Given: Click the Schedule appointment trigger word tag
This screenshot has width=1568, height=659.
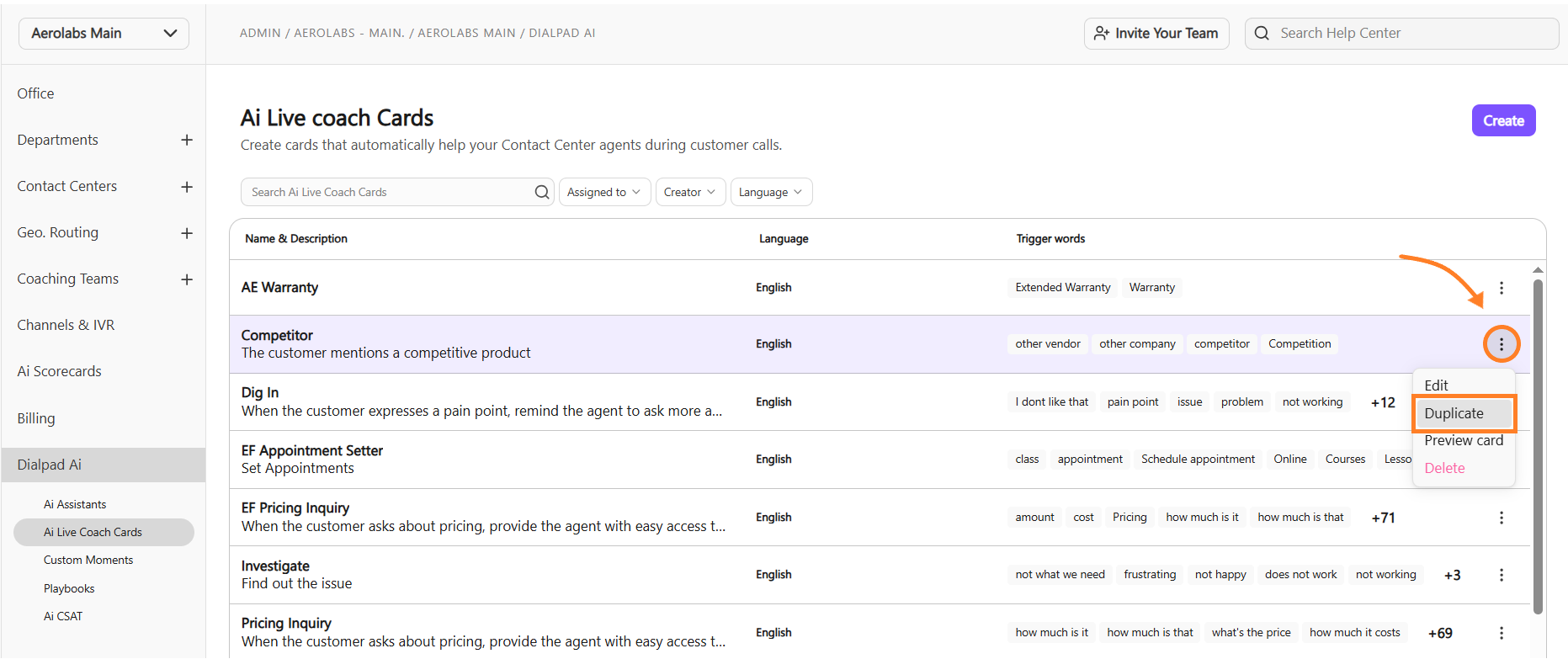Looking at the screenshot, I should pos(1198,460).
